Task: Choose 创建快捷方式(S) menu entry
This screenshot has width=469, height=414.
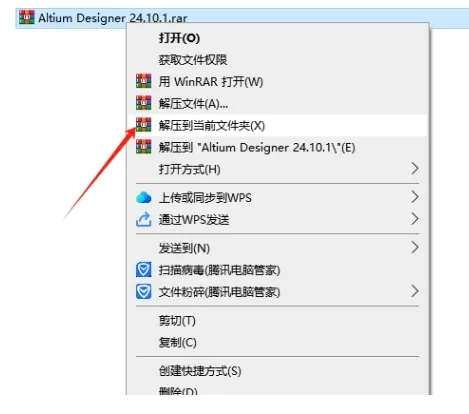Action: pos(200,371)
